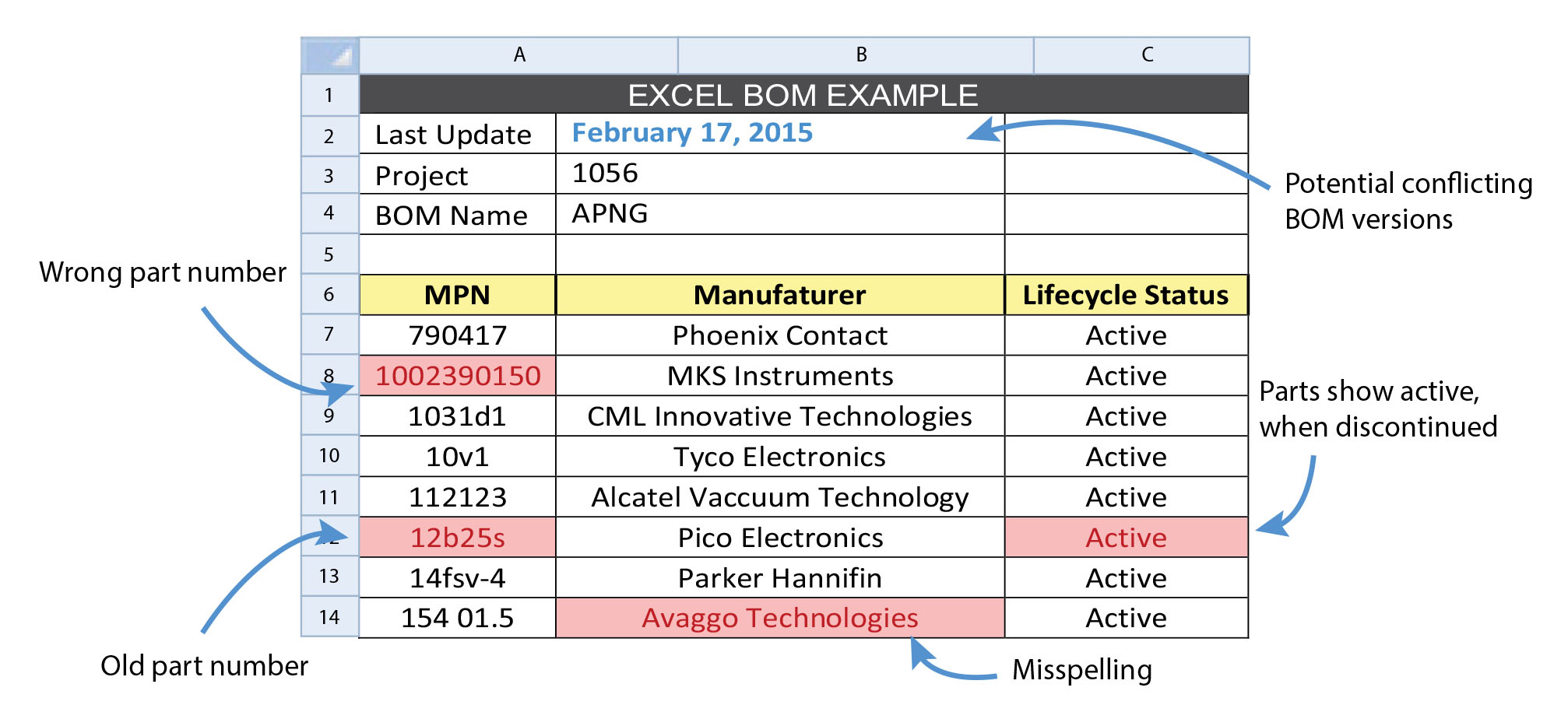This screenshot has width=1568, height=705.
Task: Click the BOM Name label cell
Action: pos(458,215)
